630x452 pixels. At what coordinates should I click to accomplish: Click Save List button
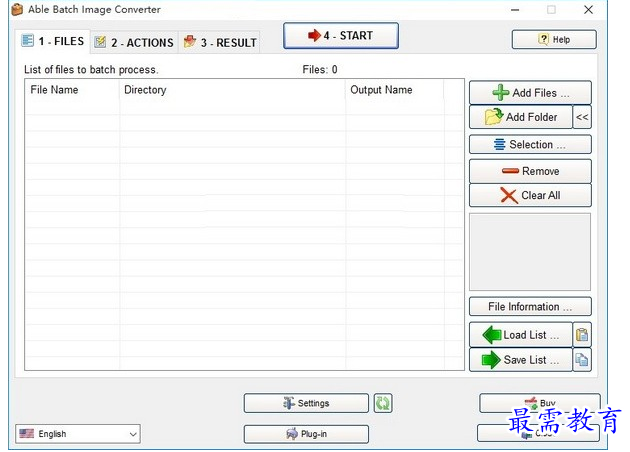coord(521,360)
